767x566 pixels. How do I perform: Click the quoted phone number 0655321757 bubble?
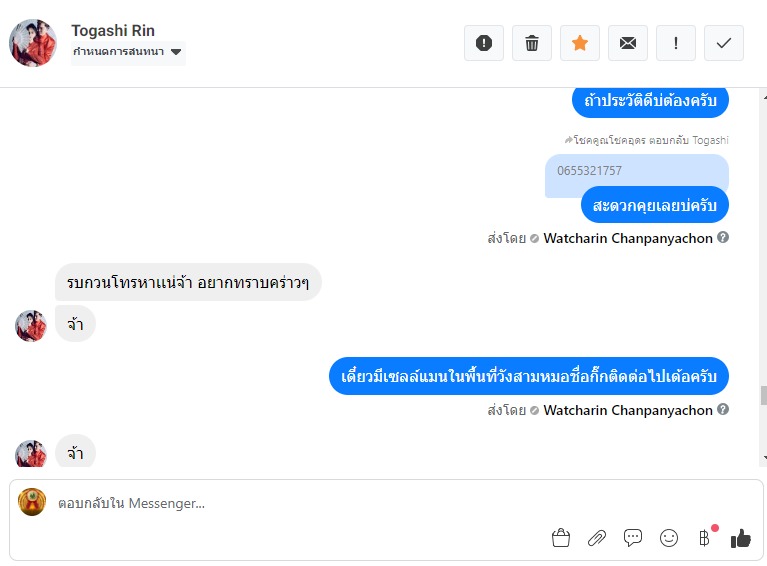point(636,172)
